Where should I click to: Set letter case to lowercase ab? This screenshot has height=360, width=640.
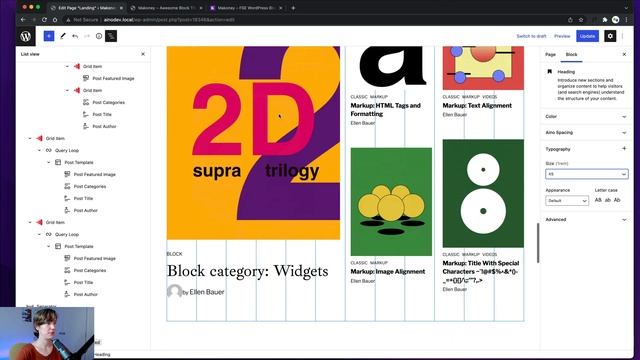click(608, 200)
